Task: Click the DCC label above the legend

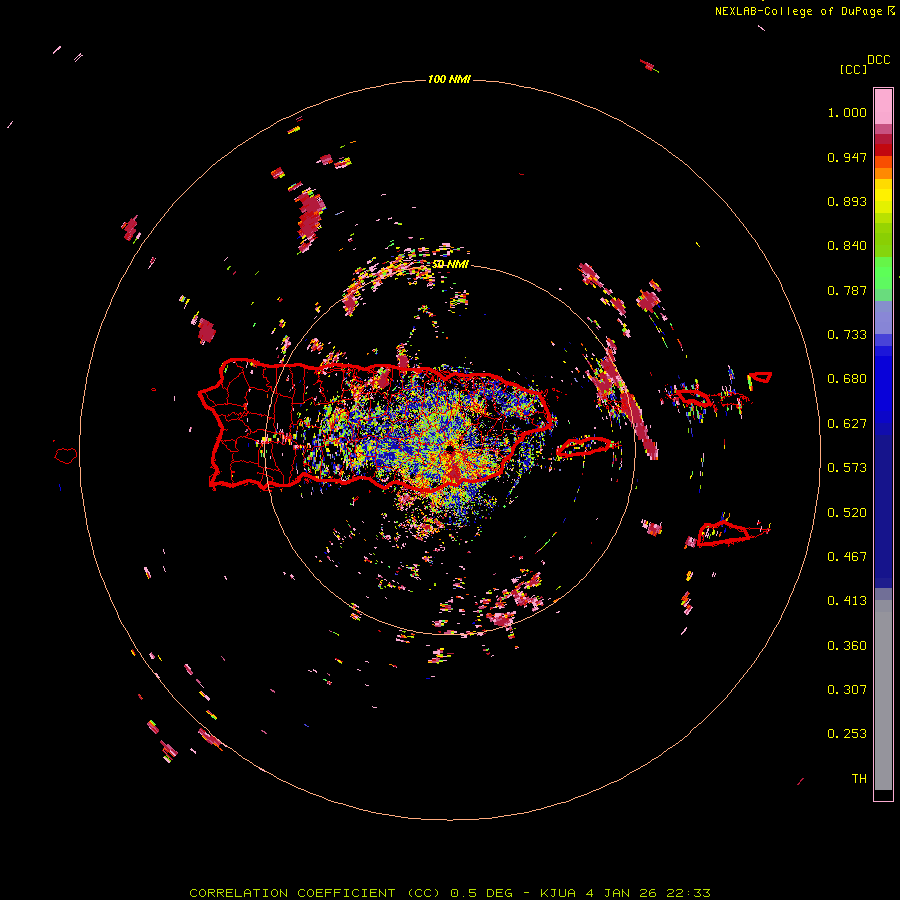Action: click(x=879, y=60)
